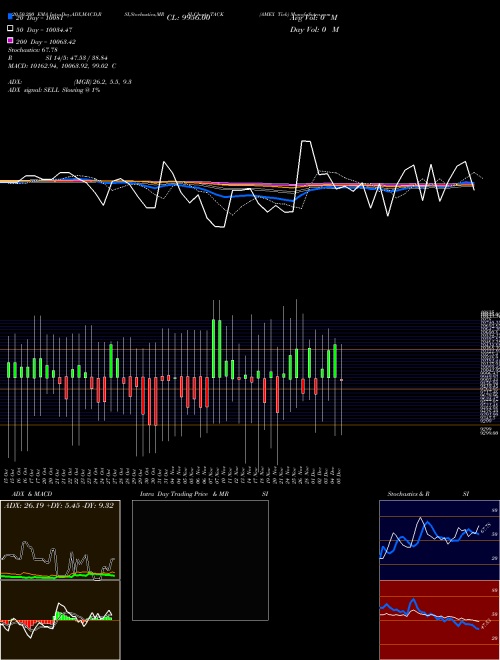Select the CL: 9956.00 closing value
The height and width of the screenshot is (660, 500).
[x=188, y=18]
